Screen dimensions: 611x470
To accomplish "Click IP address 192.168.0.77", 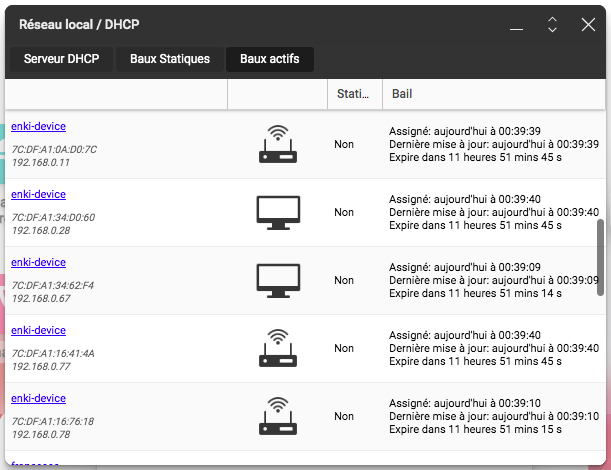I will click(41, 367).
